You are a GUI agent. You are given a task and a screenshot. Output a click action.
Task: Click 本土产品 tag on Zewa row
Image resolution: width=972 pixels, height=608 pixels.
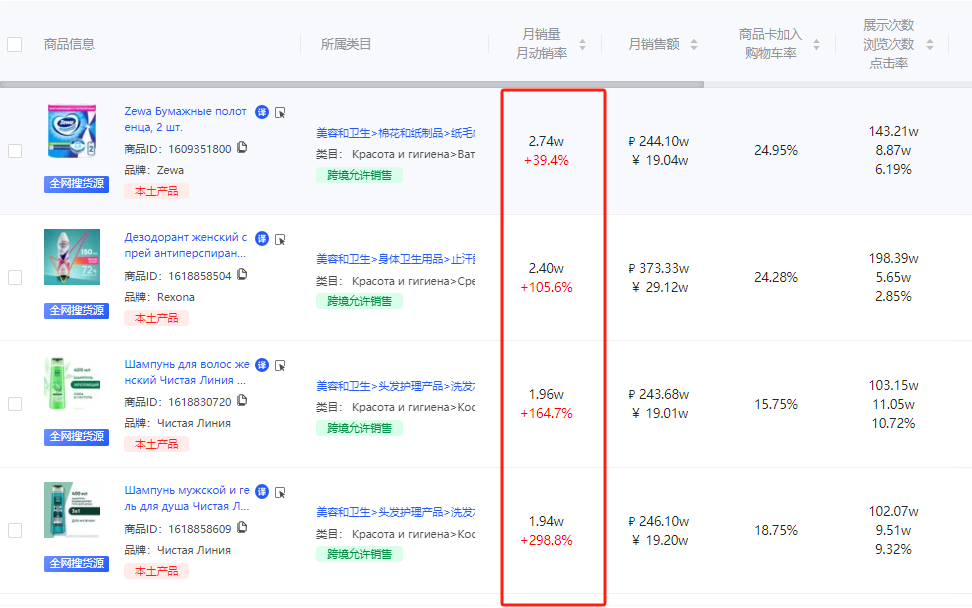point(156,192)
